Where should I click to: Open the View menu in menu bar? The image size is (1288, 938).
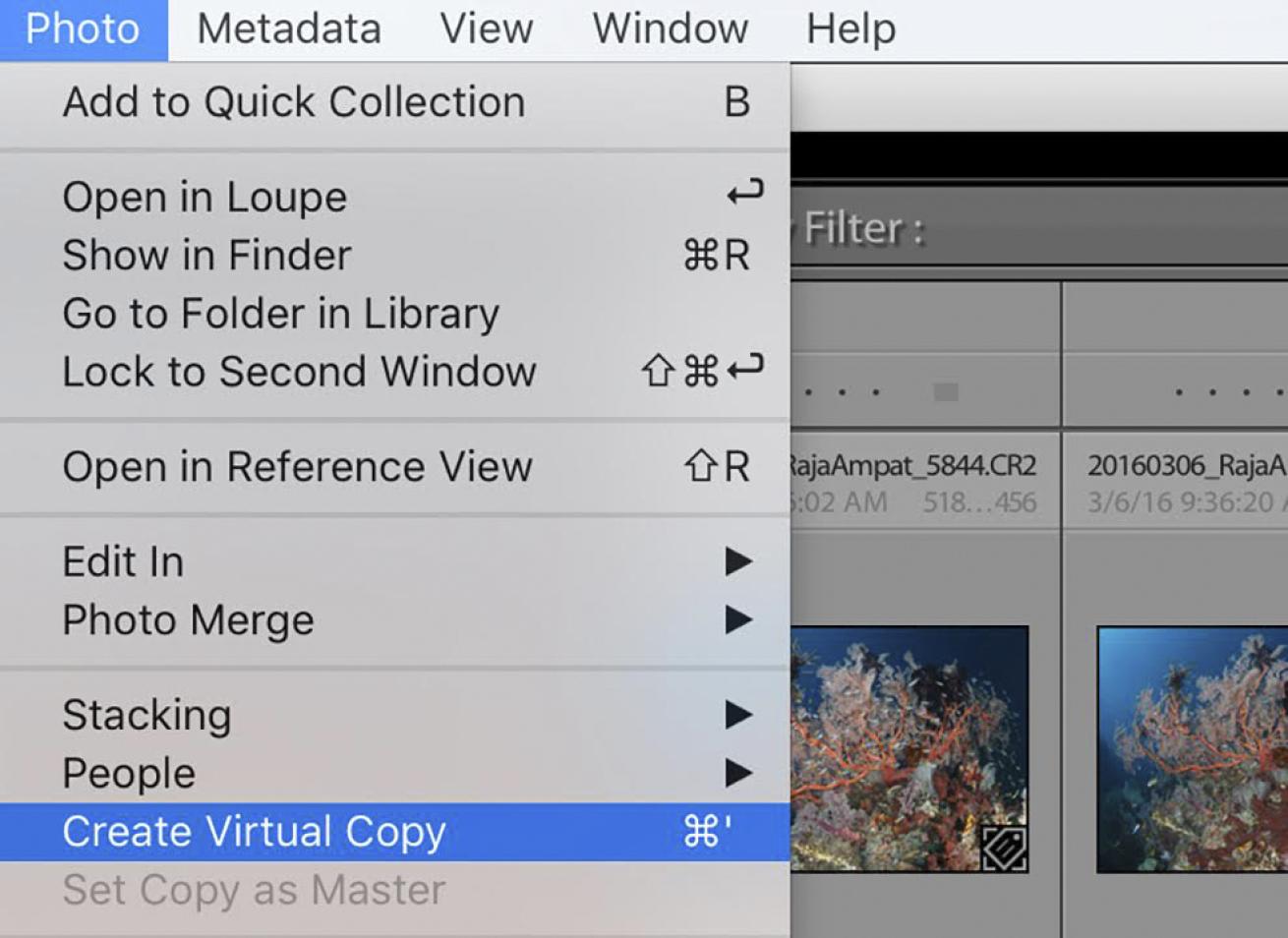click(486, 29)
